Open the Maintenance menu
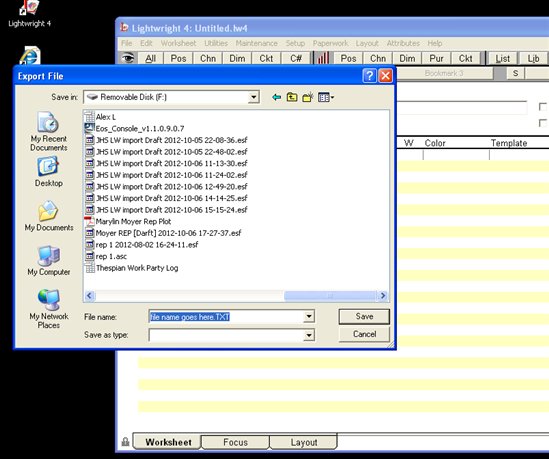The image size is (549, 459). pyautogui.click(x=257, y=43)
